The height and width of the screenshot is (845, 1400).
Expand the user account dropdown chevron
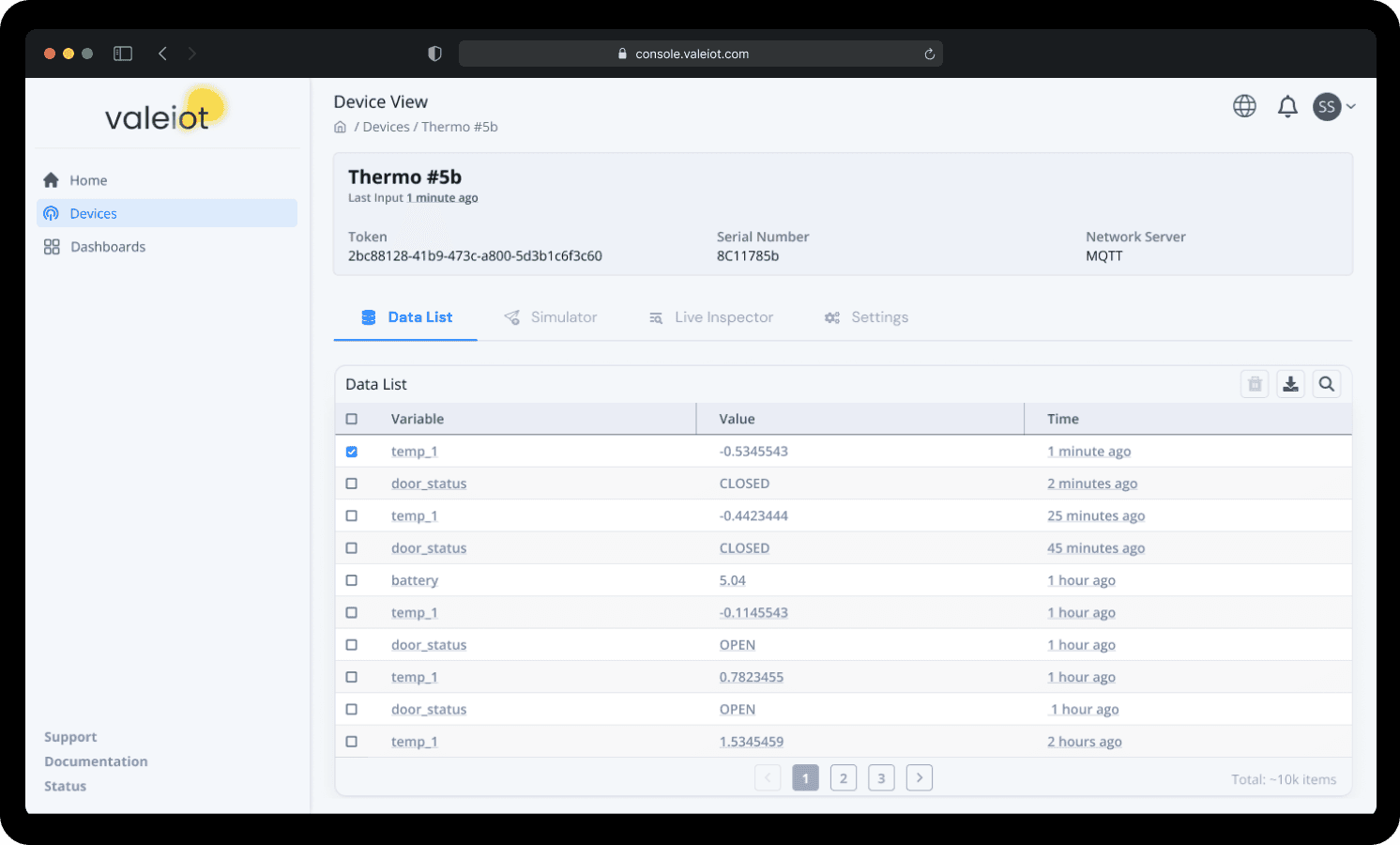click(x=1351, y=107)
